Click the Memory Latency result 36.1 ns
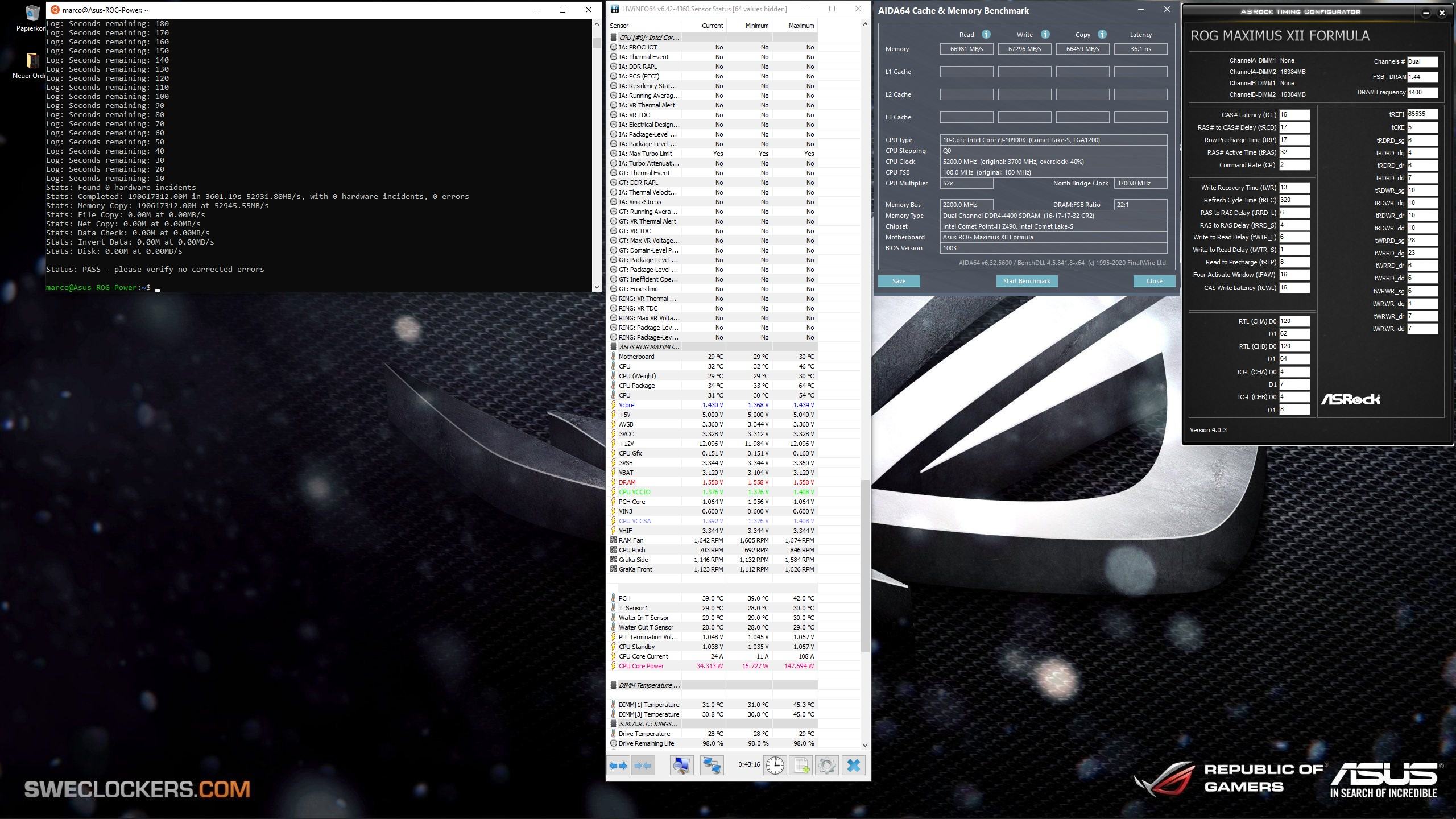This screenshot has height=819, width=1456. [1140, 49]
